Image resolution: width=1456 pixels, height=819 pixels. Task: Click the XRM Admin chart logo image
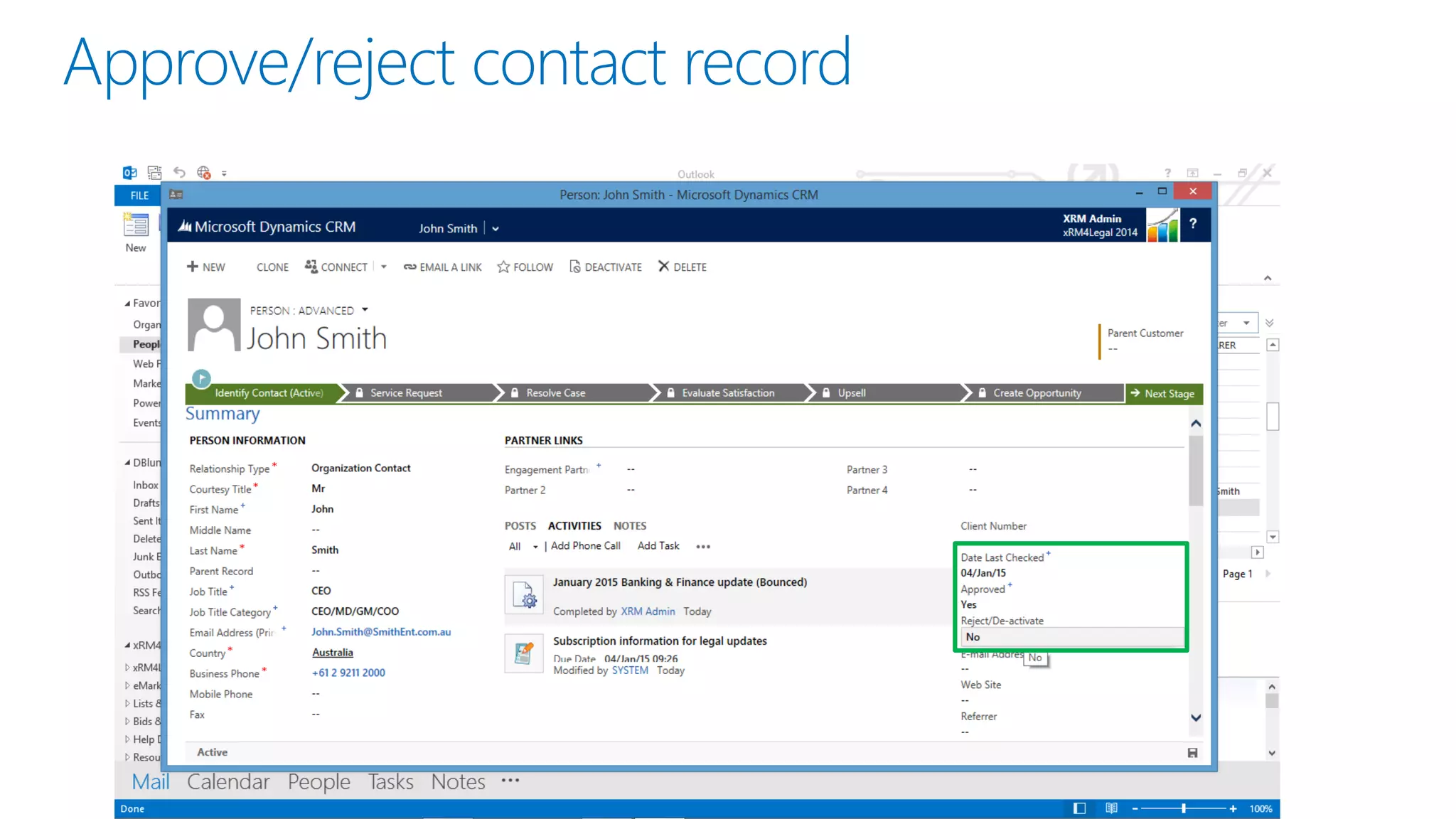(x=1162, y=225)
